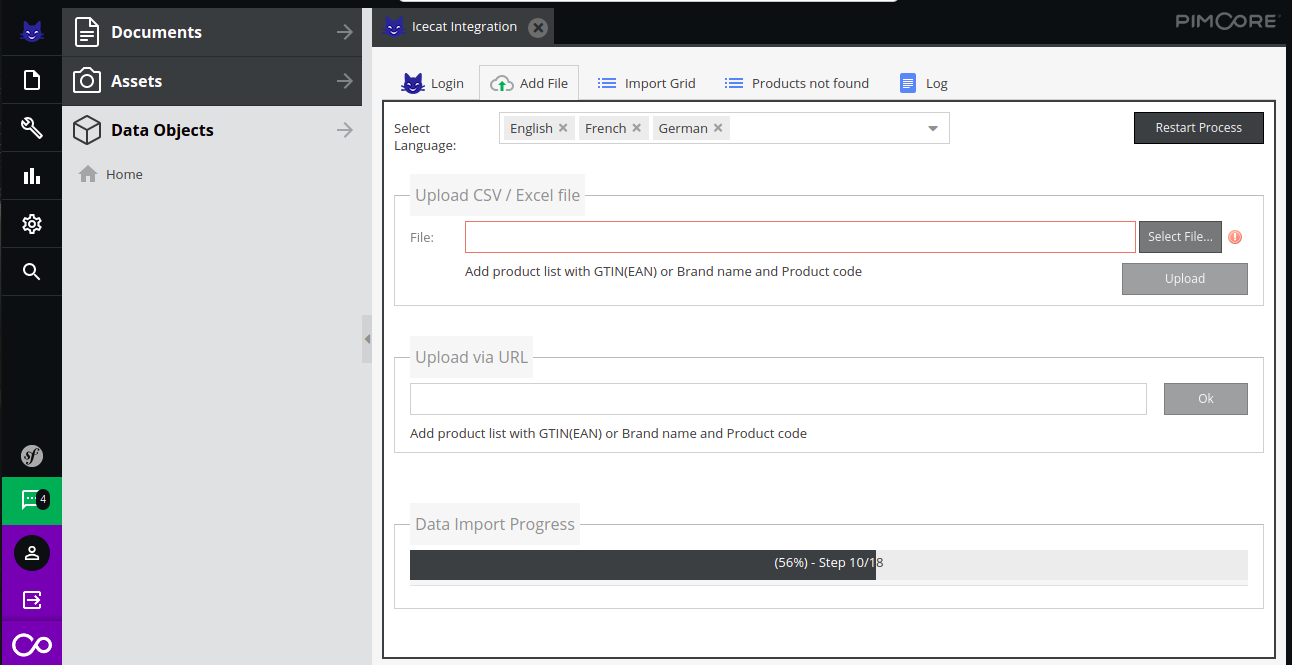Remove French language tag
The height and width of the screenshot is (665, 1292).
tap(637, 128)
